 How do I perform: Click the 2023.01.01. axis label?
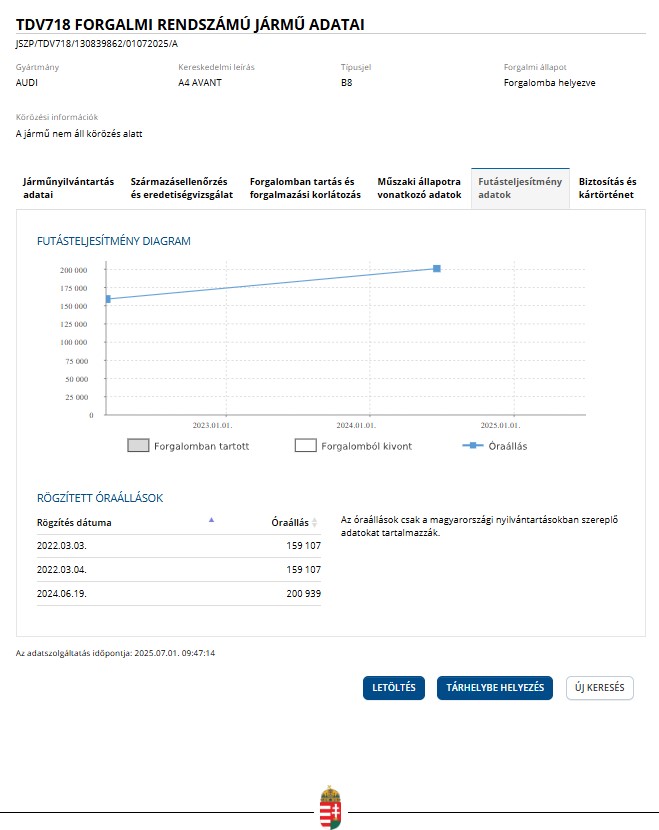point(212,425)
